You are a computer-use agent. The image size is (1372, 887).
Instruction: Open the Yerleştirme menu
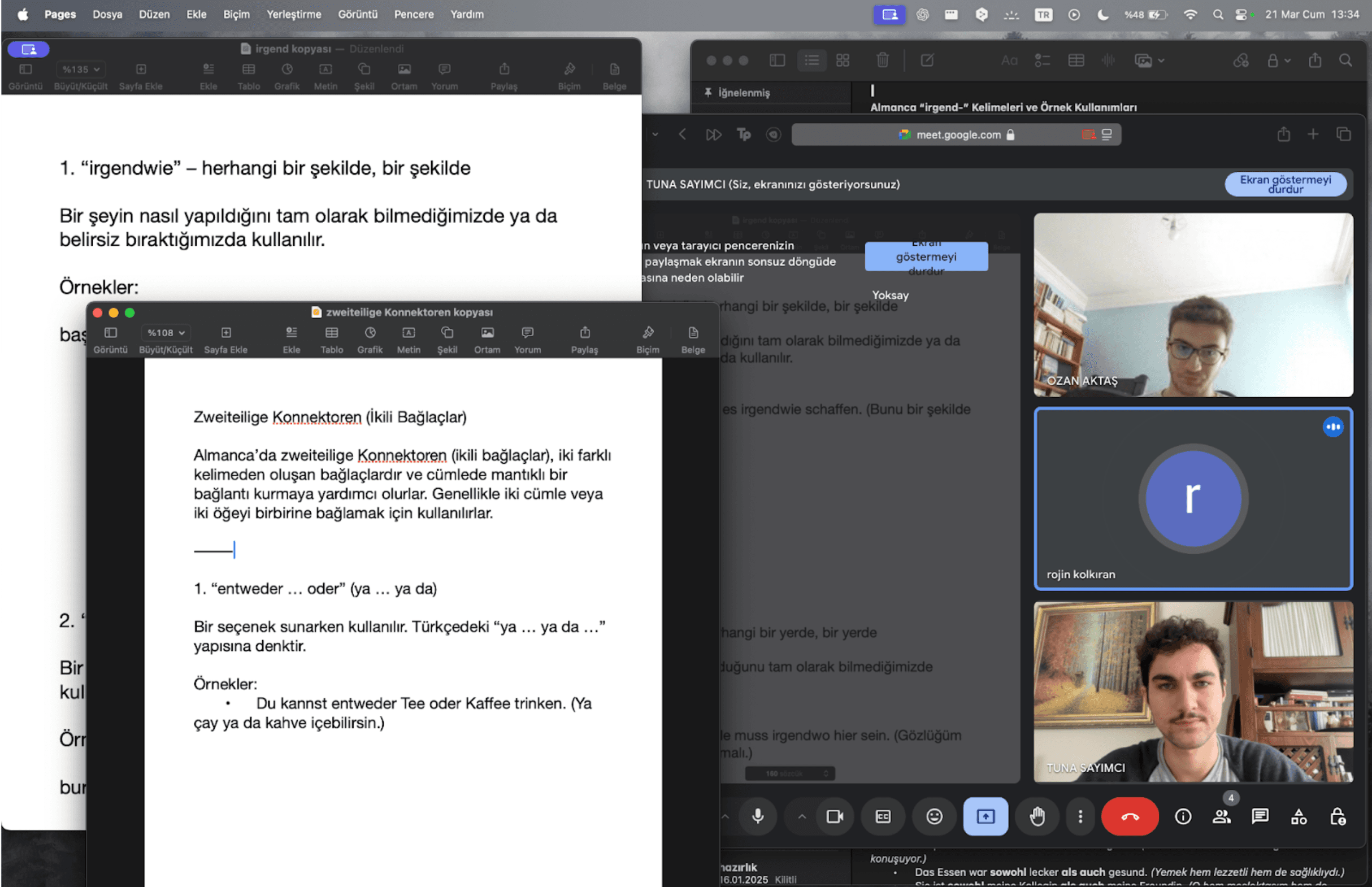pyautogui.click(x=293, y=14)
